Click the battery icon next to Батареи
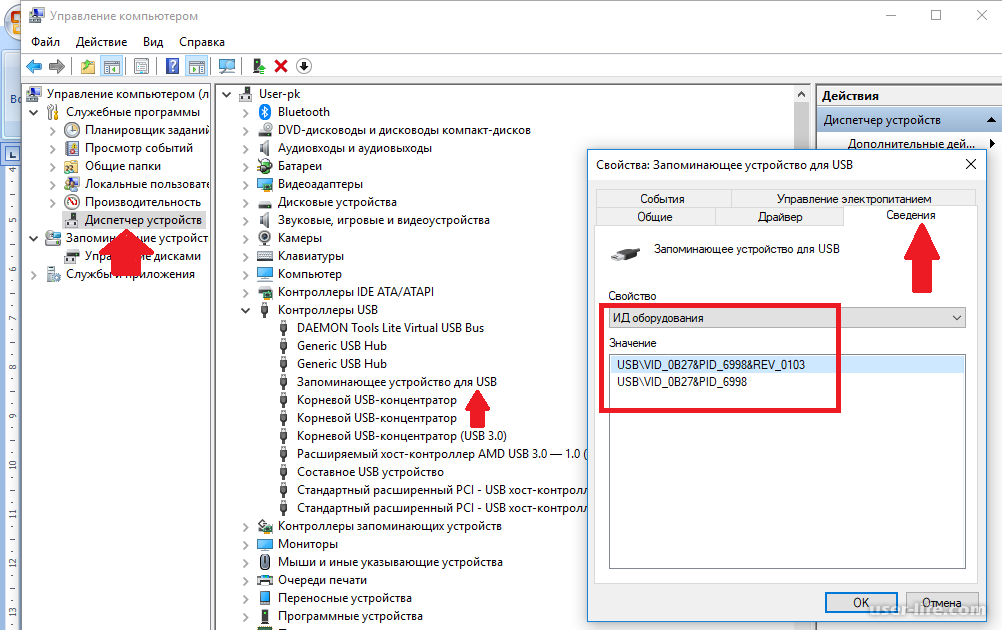The height and width of the screenshot is (630, 1002). click(x=265, y=166)
